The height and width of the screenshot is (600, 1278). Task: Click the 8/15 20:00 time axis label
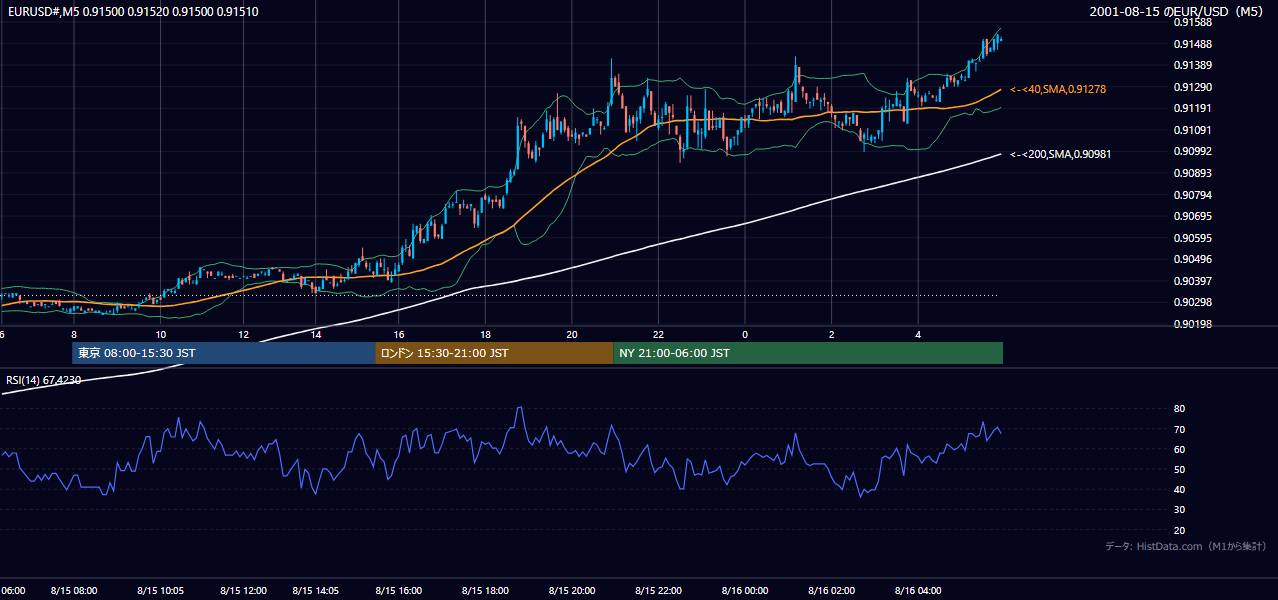[571, 591]
